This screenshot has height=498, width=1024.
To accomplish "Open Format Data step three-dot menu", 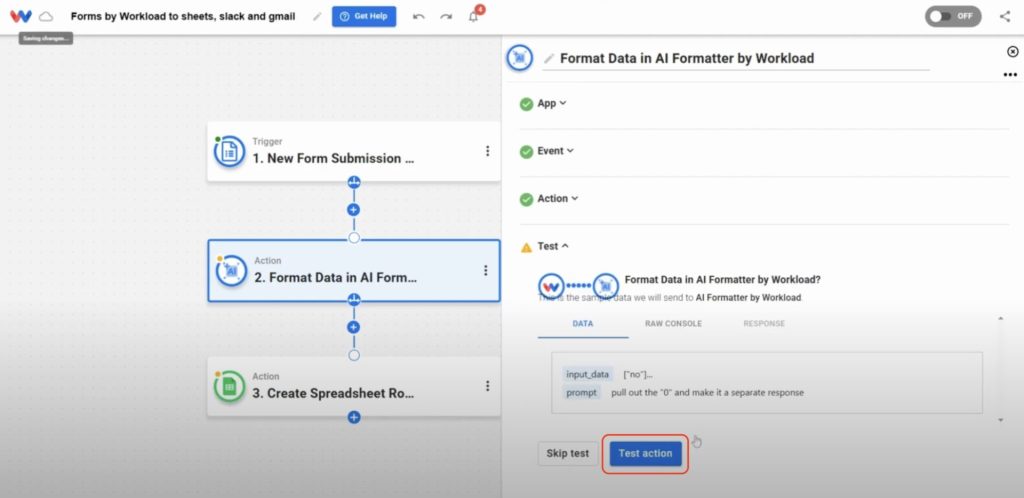I will (x=485, y=270).
